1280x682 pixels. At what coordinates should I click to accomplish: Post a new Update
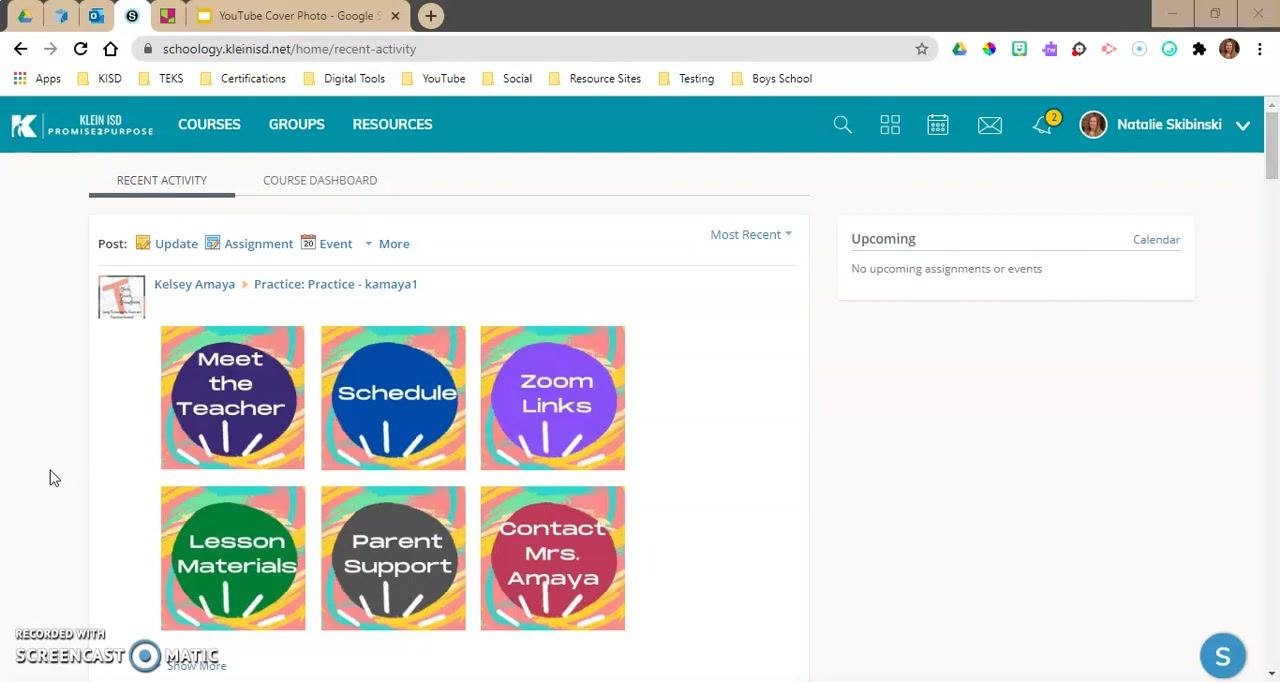(167, 243)
